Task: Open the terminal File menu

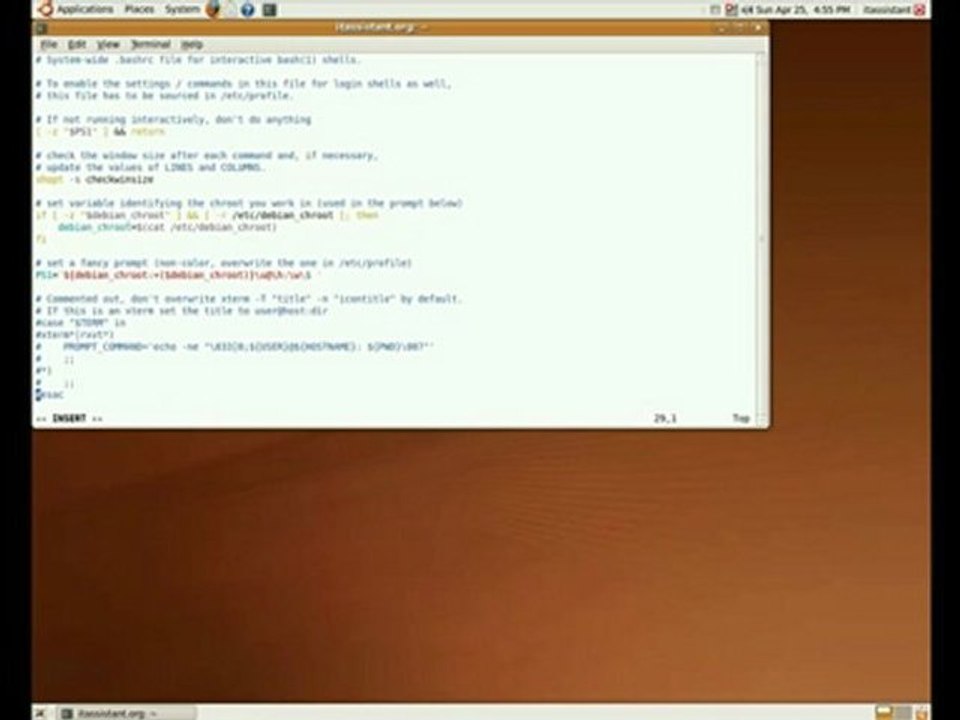Action: pyautogui.click(x=48, y=44)
